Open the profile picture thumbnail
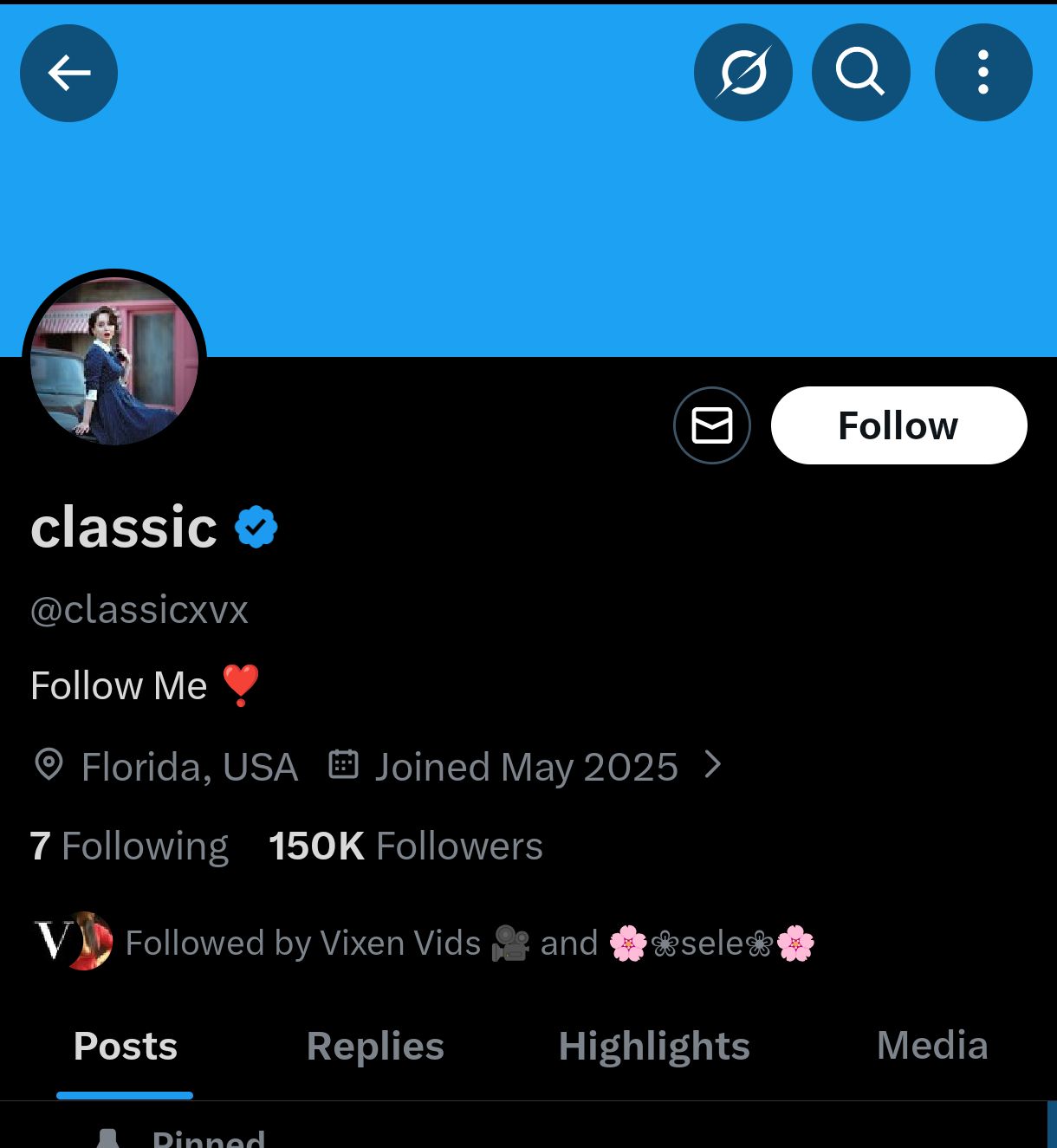This screenshot has height=1148, width=1057. tap(114, 360)
